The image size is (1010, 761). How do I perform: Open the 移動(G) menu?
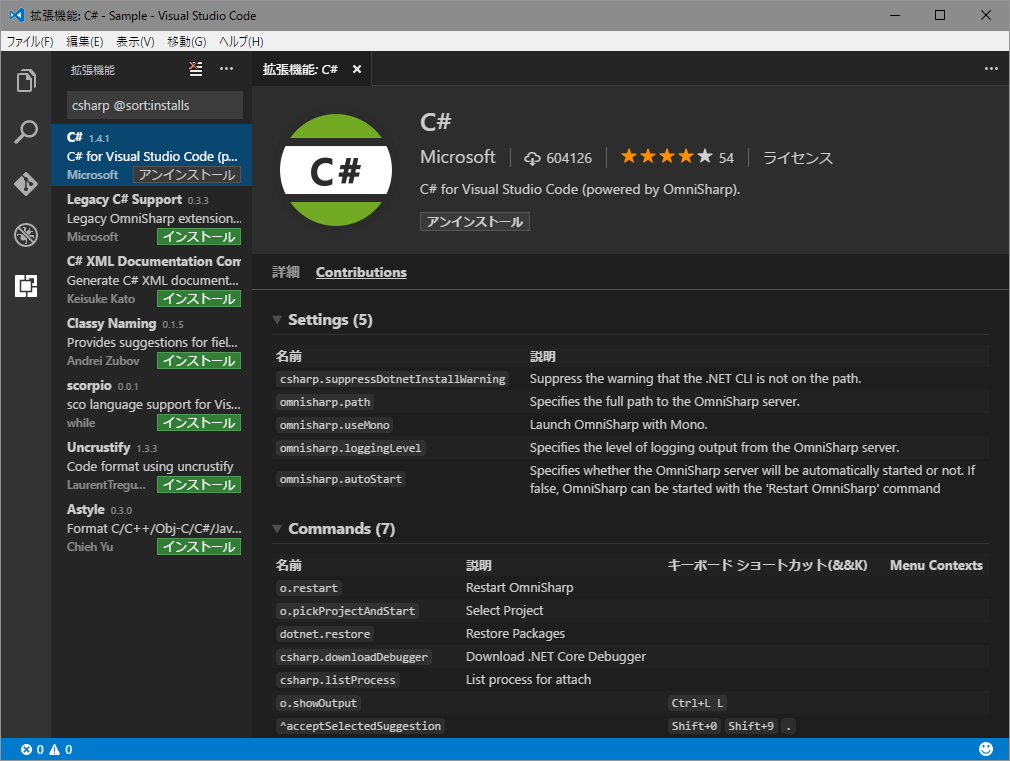pos(187,41)
